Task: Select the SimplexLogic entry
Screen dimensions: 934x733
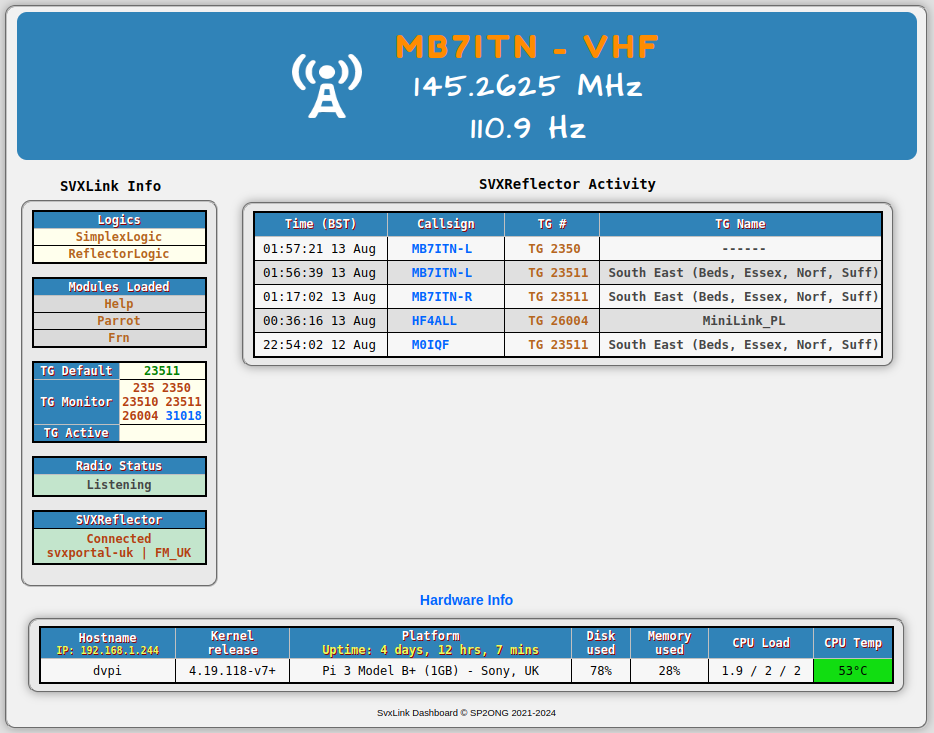Action: (x=119, y=238)
